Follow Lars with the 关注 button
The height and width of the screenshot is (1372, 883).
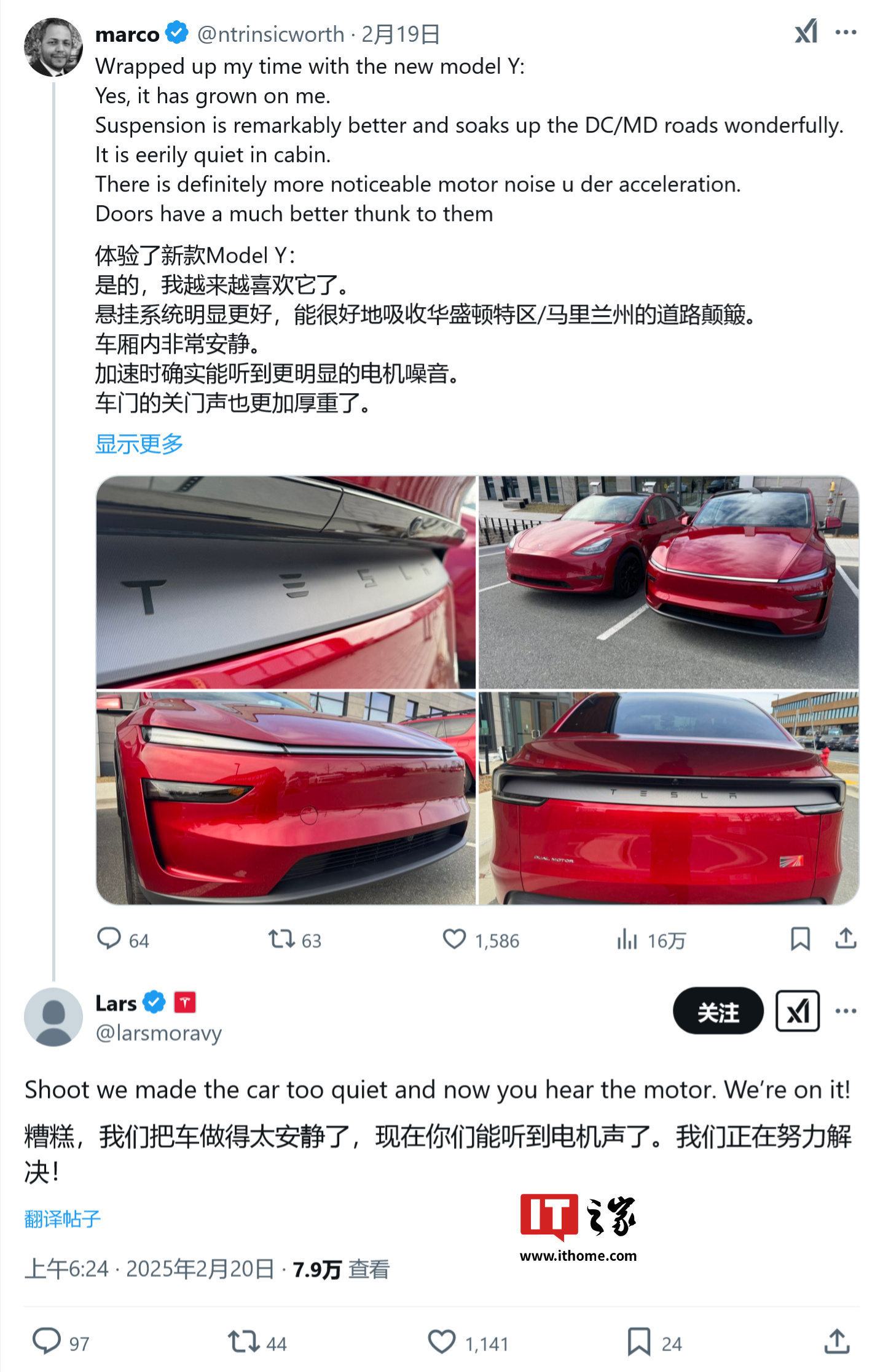pos(718,1010)
